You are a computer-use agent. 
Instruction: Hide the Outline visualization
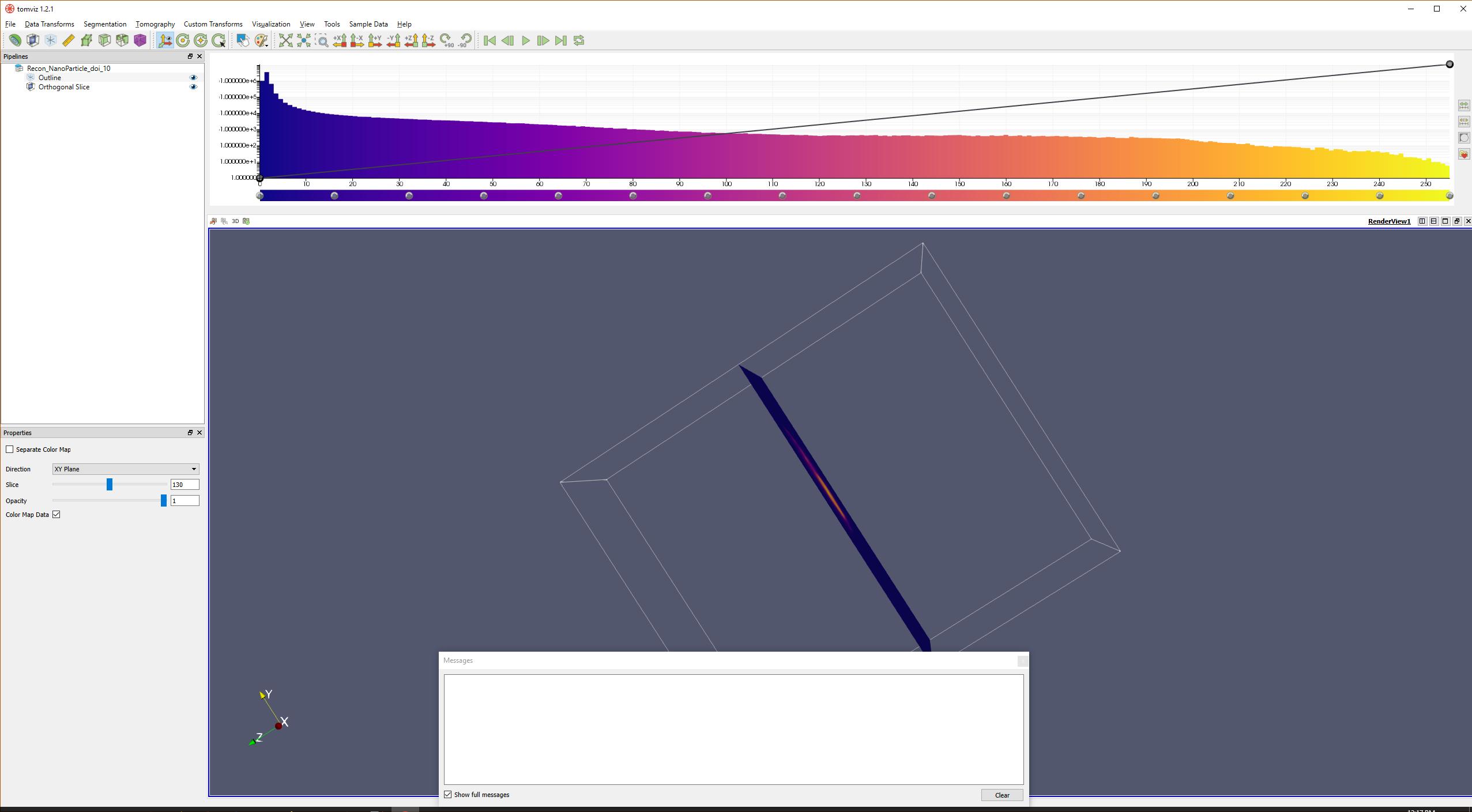(194, 77)
